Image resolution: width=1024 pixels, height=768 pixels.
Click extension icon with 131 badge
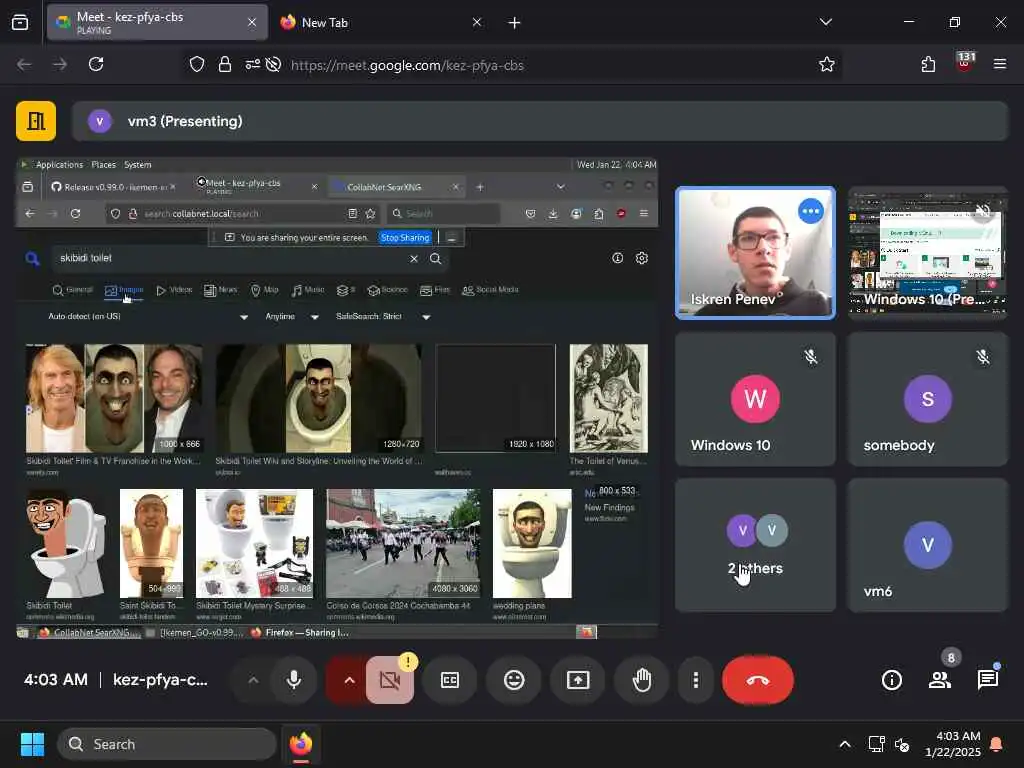coord(965,63)
